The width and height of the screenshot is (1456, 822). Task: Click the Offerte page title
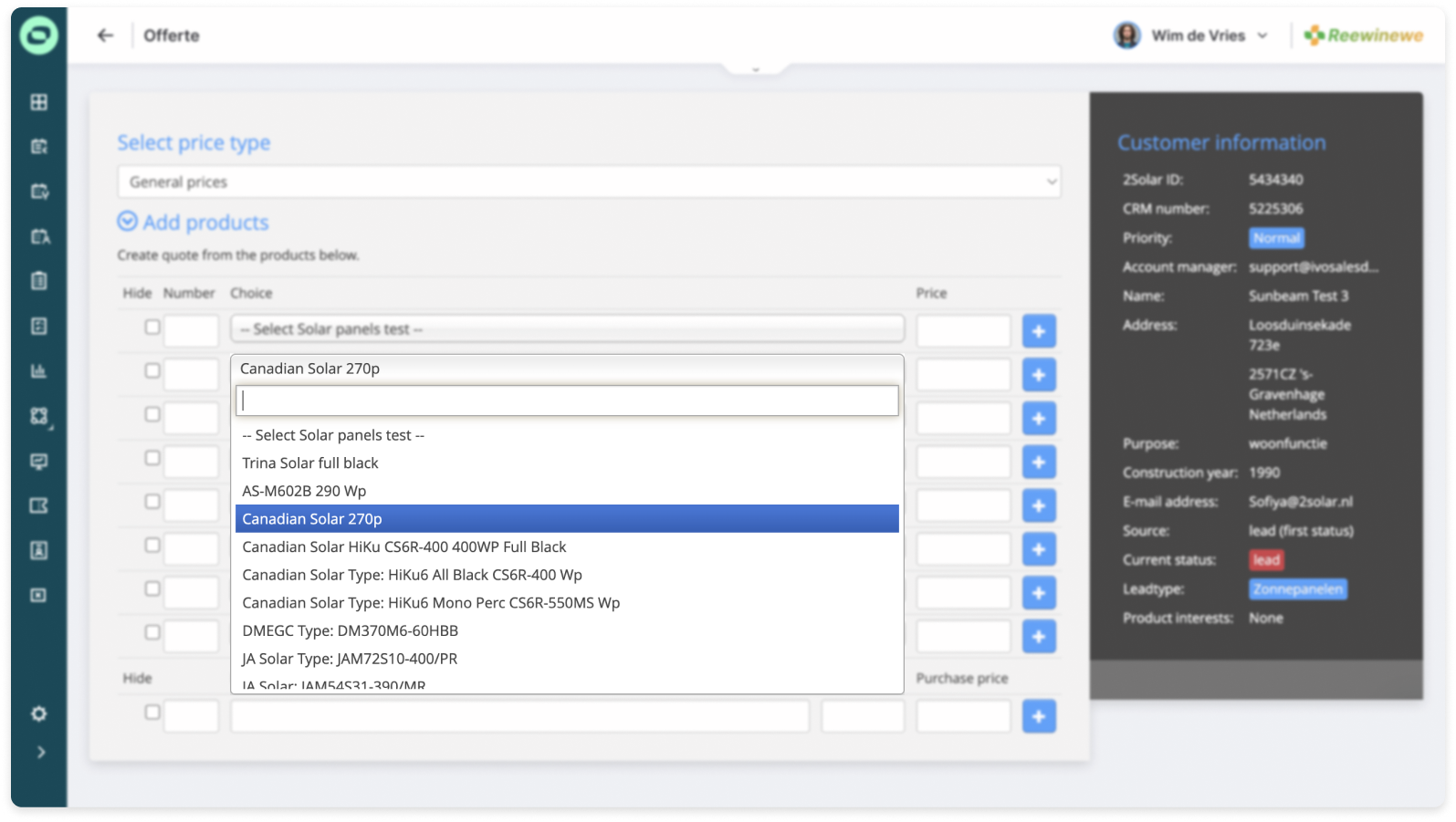[x=172, y=36]
